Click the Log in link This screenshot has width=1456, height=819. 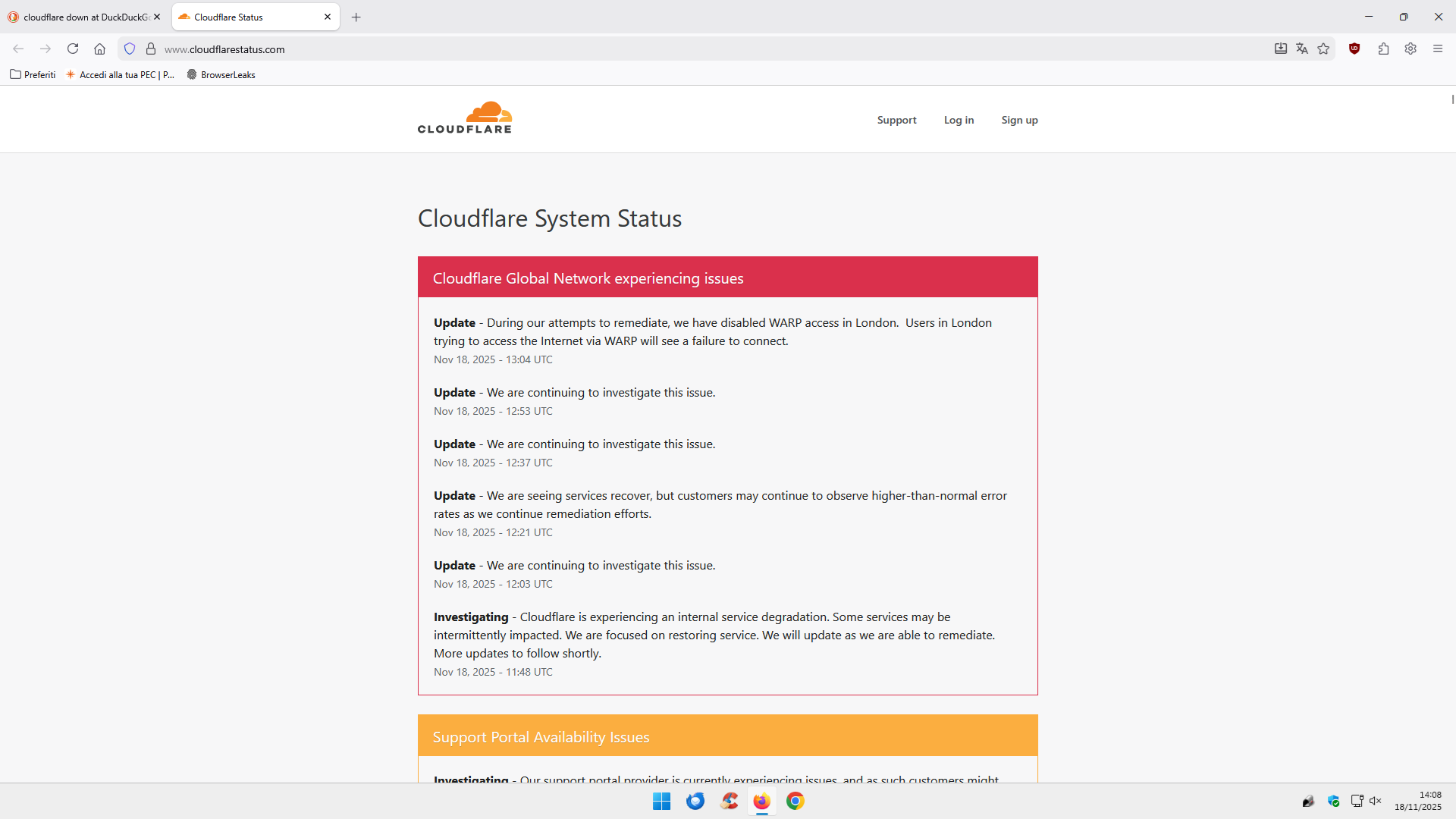959,120
